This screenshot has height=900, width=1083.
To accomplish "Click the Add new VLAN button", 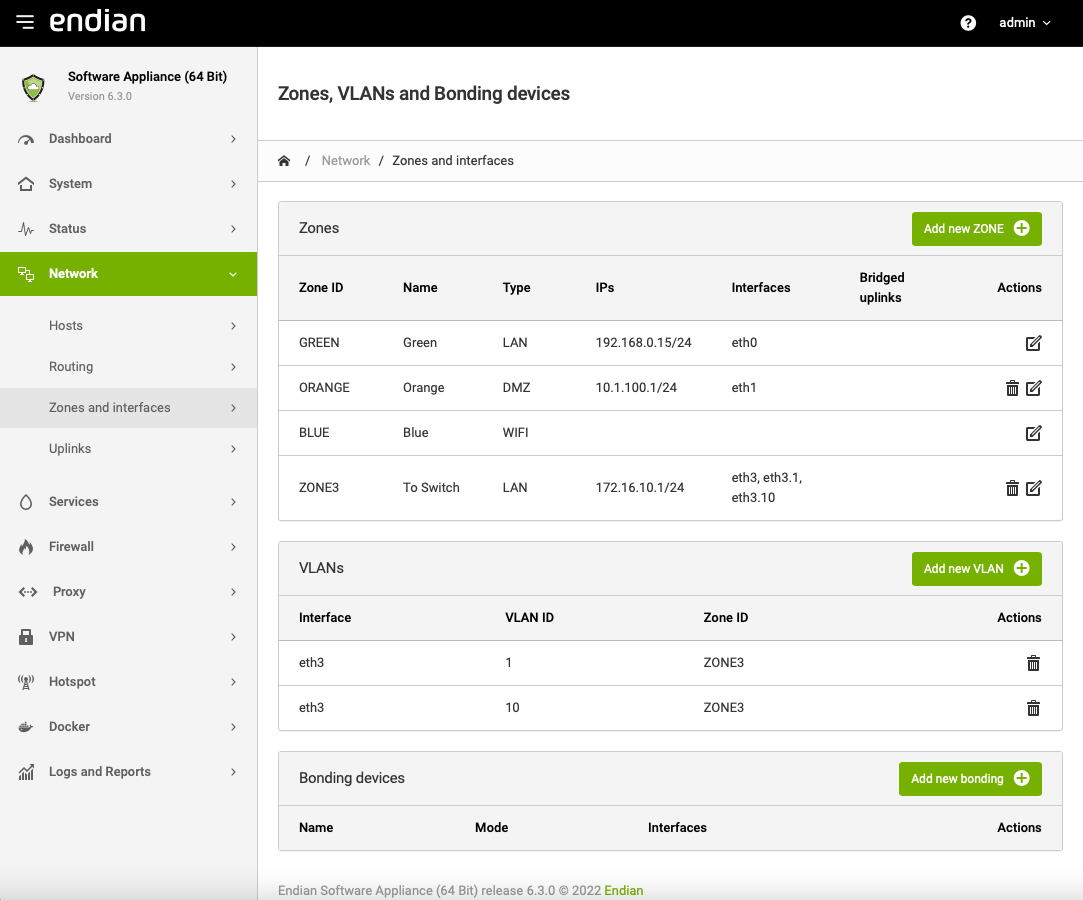I will coord(977,568).
